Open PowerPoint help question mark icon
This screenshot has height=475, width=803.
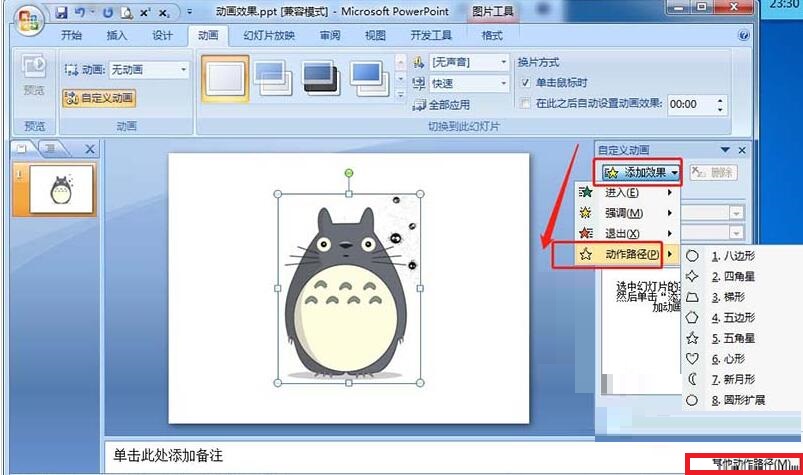tap(744, 35)
